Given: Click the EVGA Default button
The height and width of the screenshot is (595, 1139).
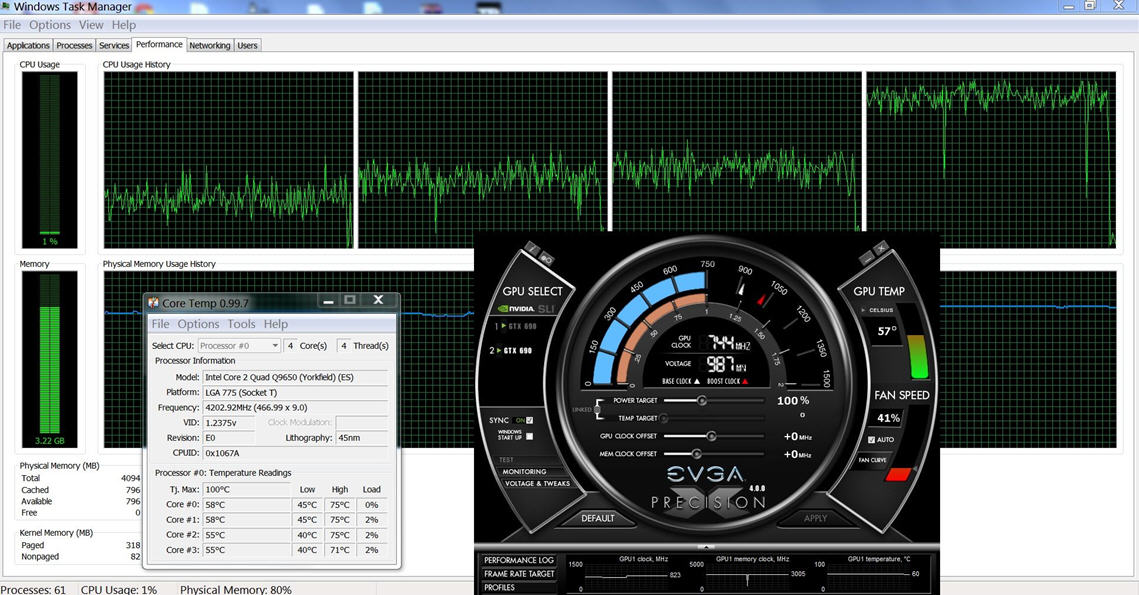Looking at the screenshot, I should pos(598,518).
